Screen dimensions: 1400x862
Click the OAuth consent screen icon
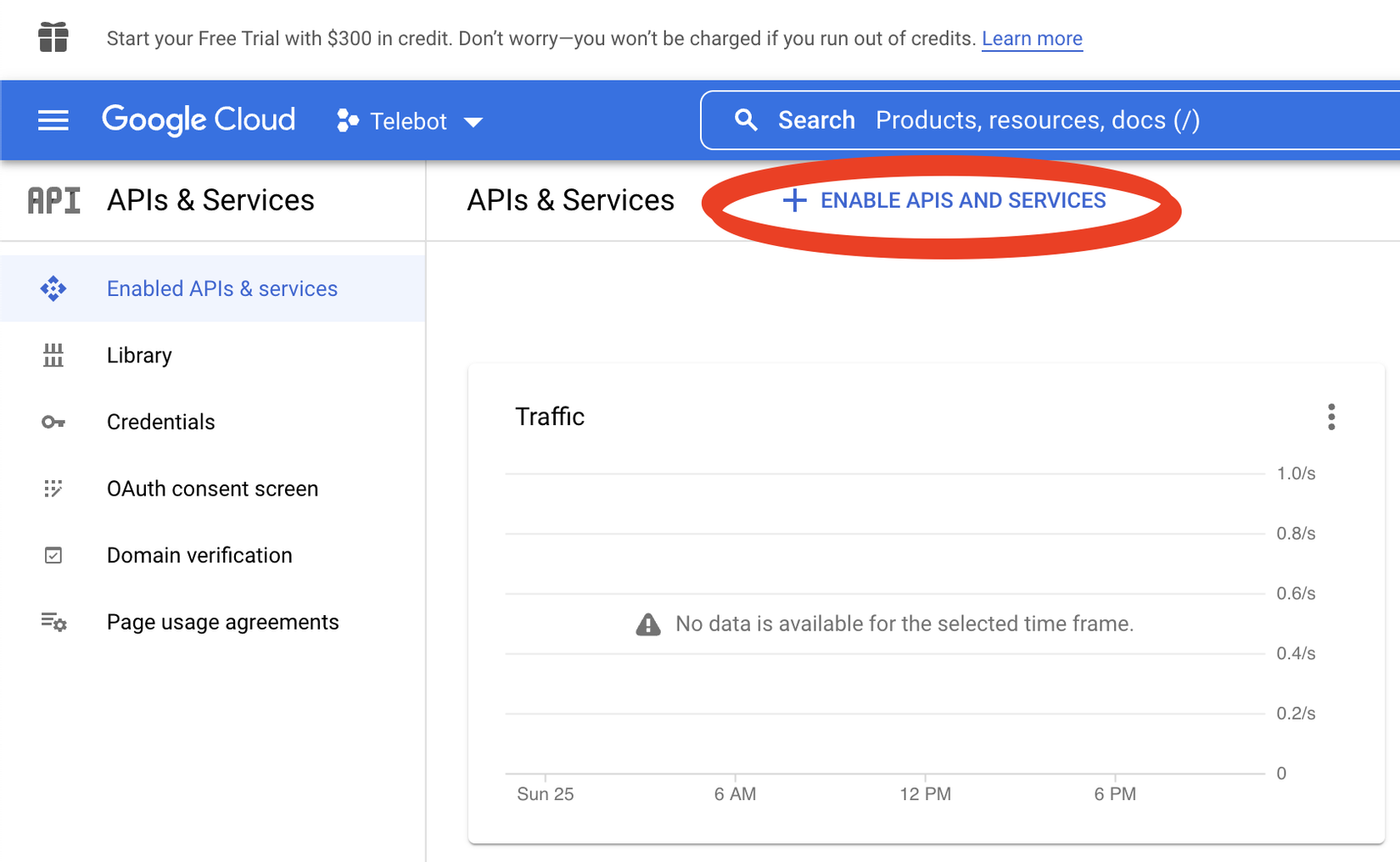click(x=53, y=489)
